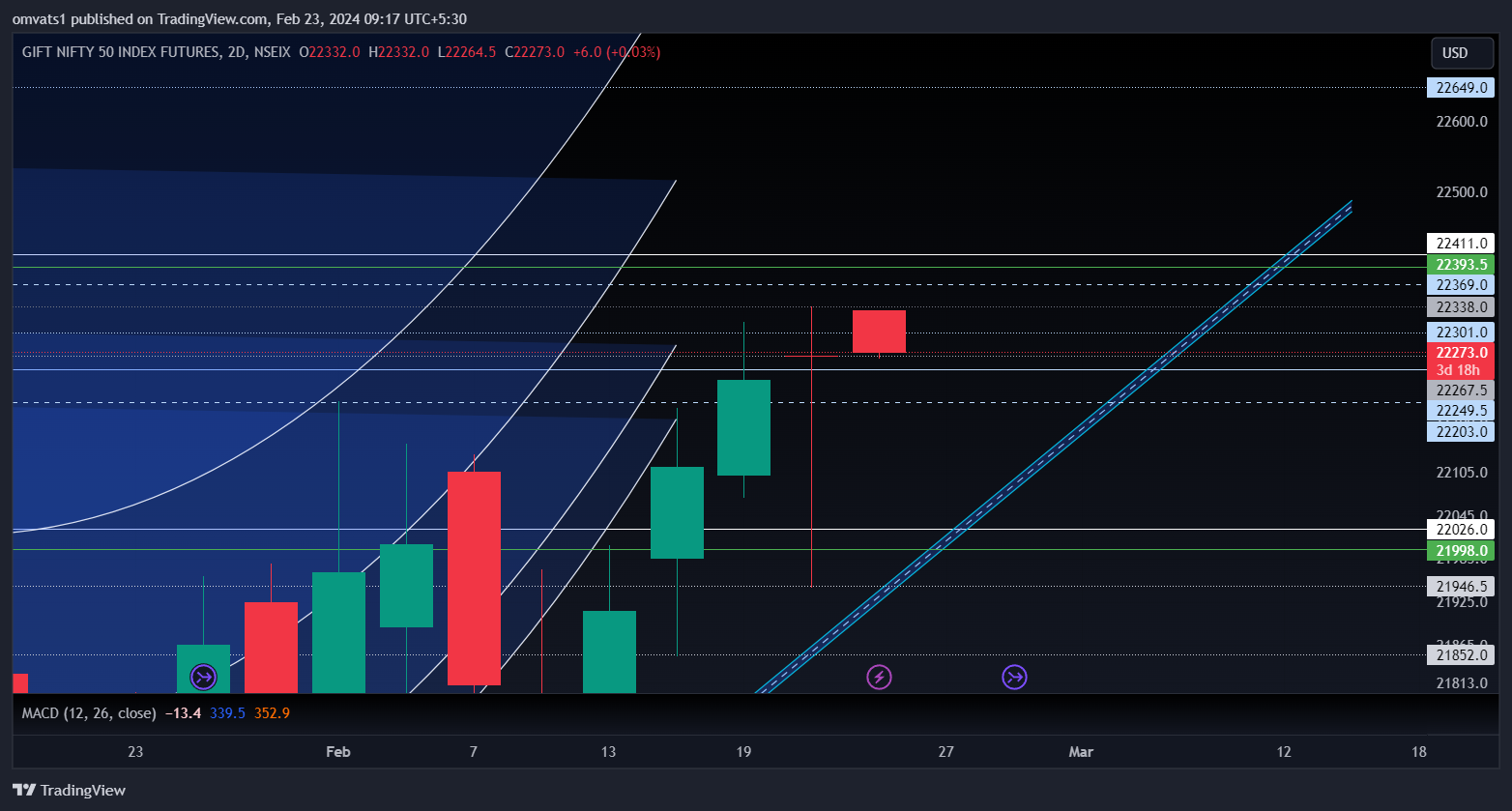Click the Mar label on the time axis
Image resolution: width=1512 pixels, height=811 pixels.
[1081, 752]
